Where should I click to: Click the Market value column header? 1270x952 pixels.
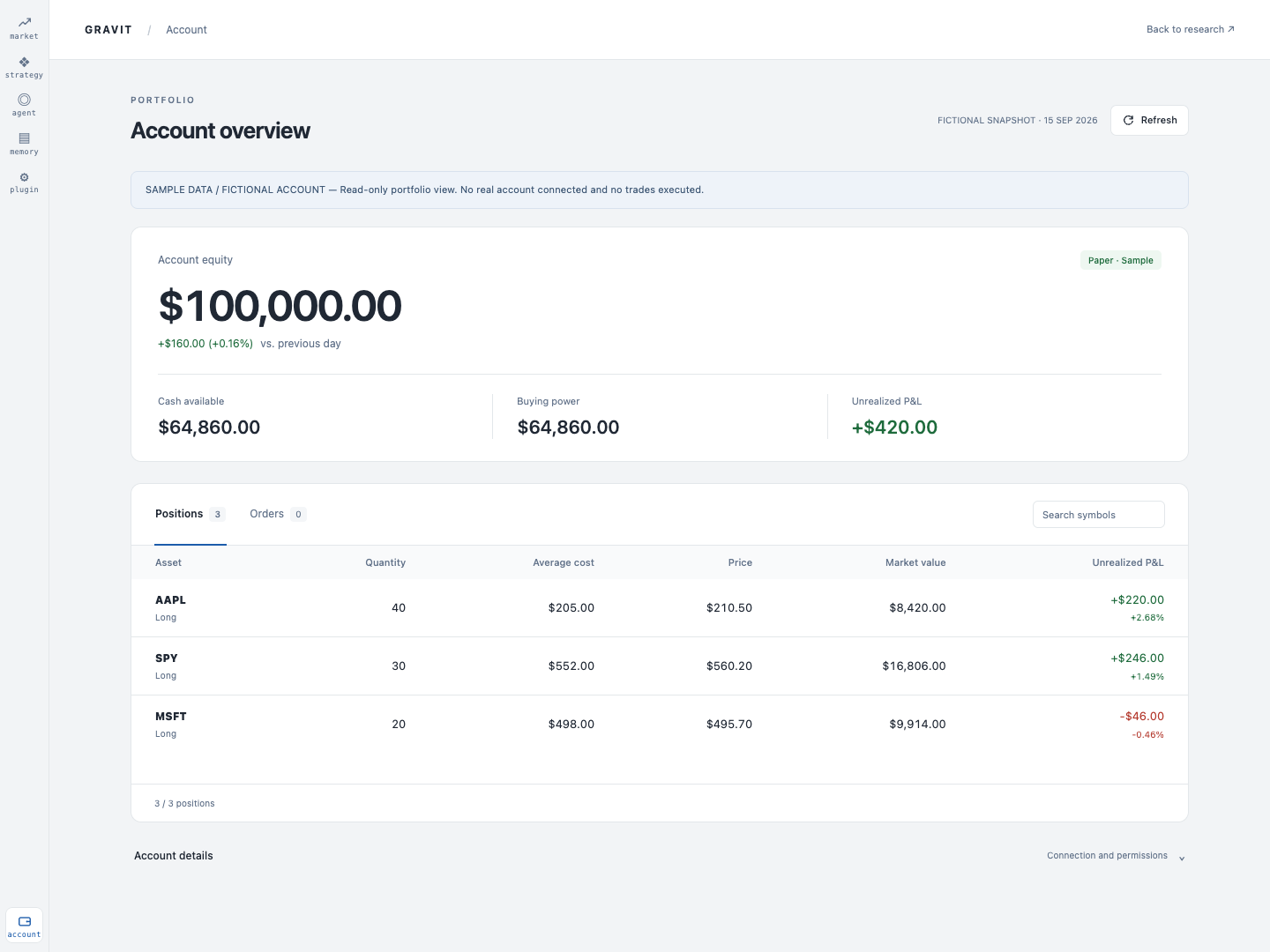915,562
